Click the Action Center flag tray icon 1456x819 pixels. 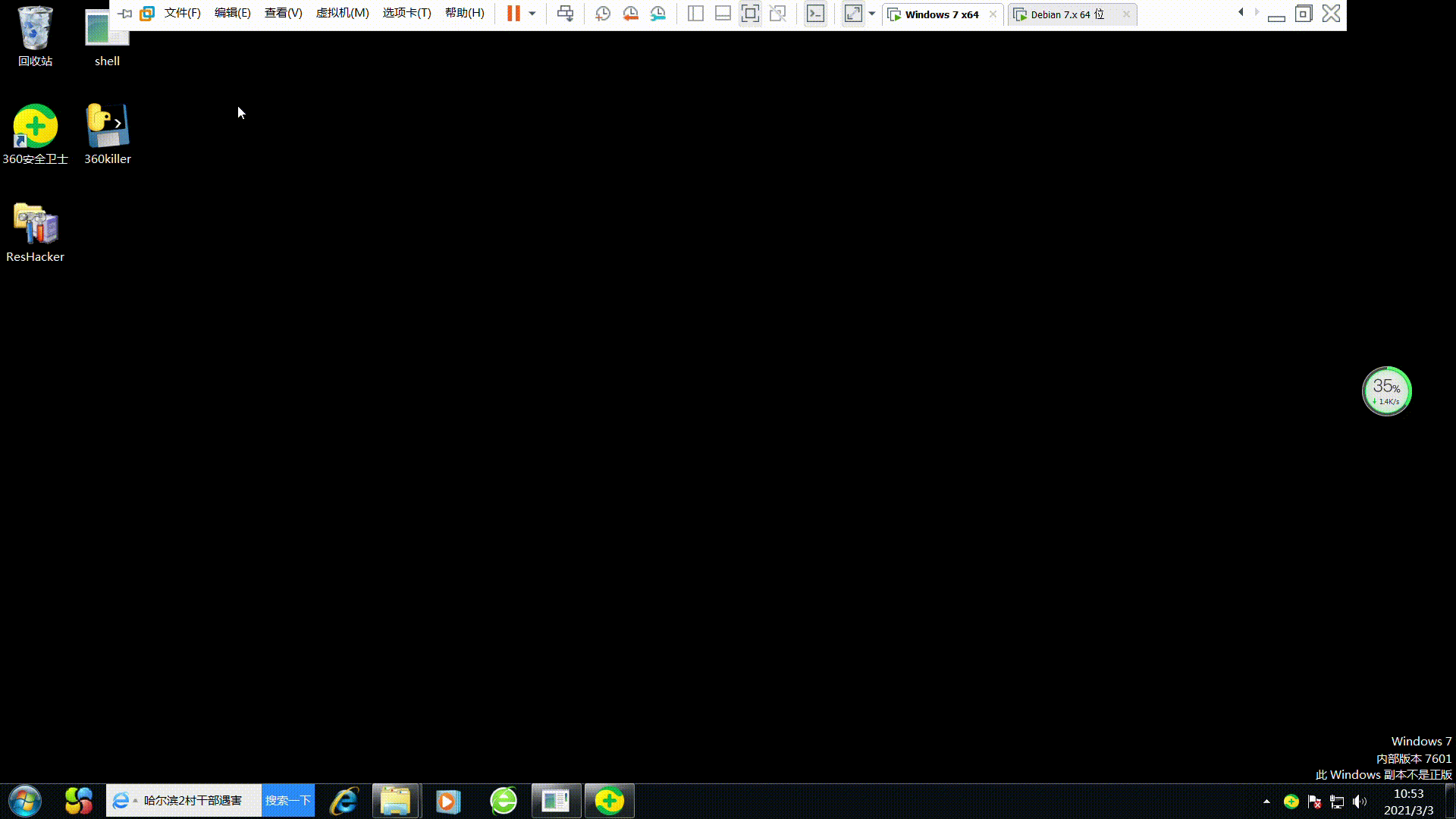click(x=1314, y=802)
